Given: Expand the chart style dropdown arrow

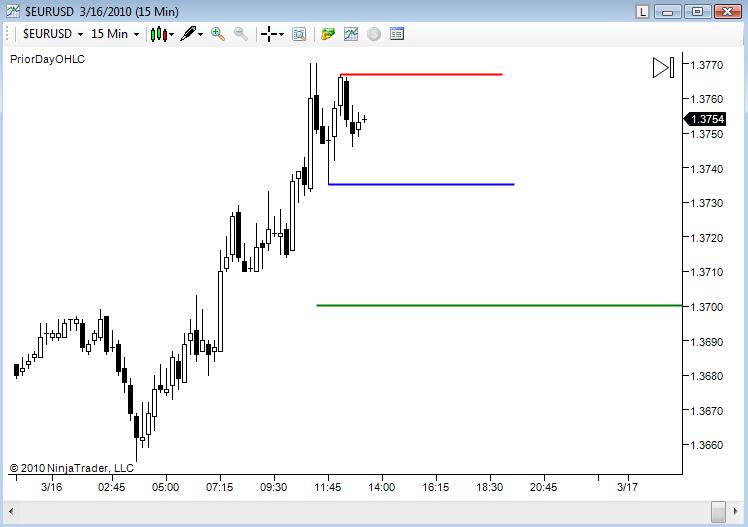Looking at the screenshot, I should coord(171,34).
